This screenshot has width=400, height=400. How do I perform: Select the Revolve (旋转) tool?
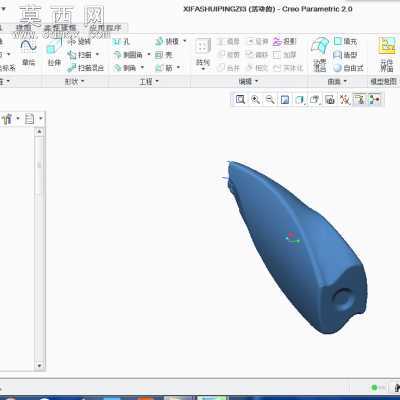79,41
